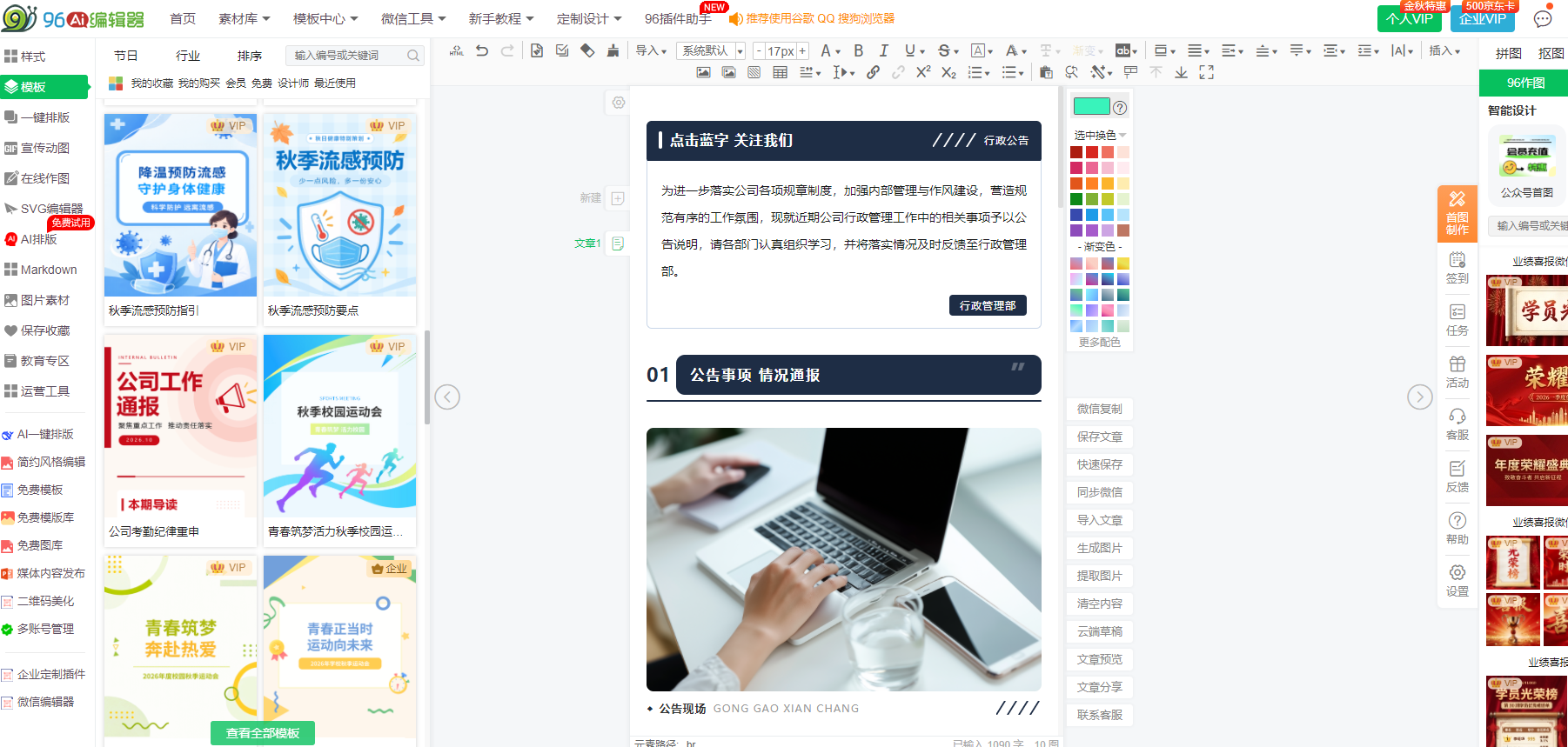Select the mint green current color swatch

pos(1092,107)
